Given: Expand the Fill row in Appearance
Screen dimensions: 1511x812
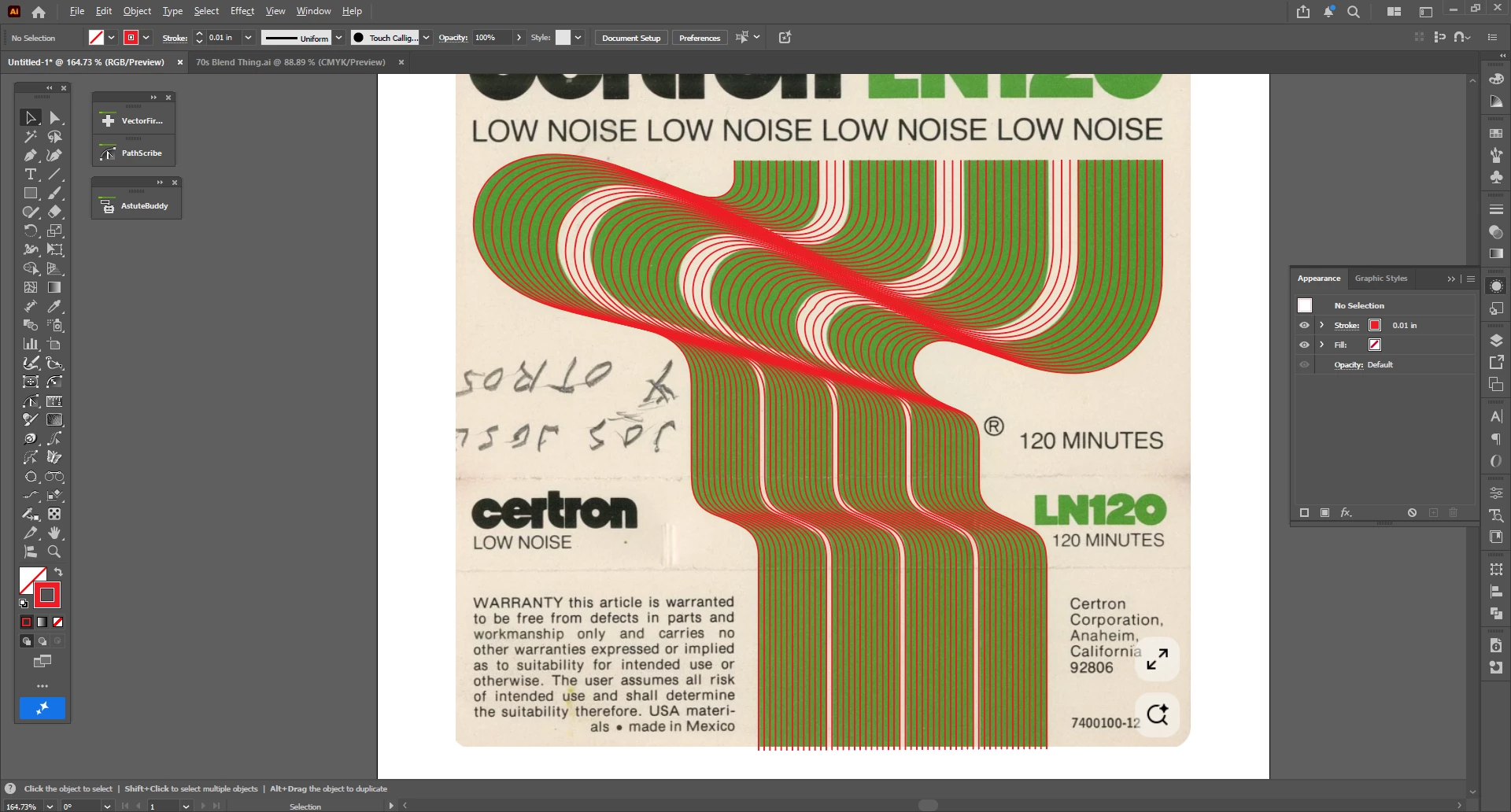Looking at the screenshot, I should pyautogui.click(x=1322, y=345).
